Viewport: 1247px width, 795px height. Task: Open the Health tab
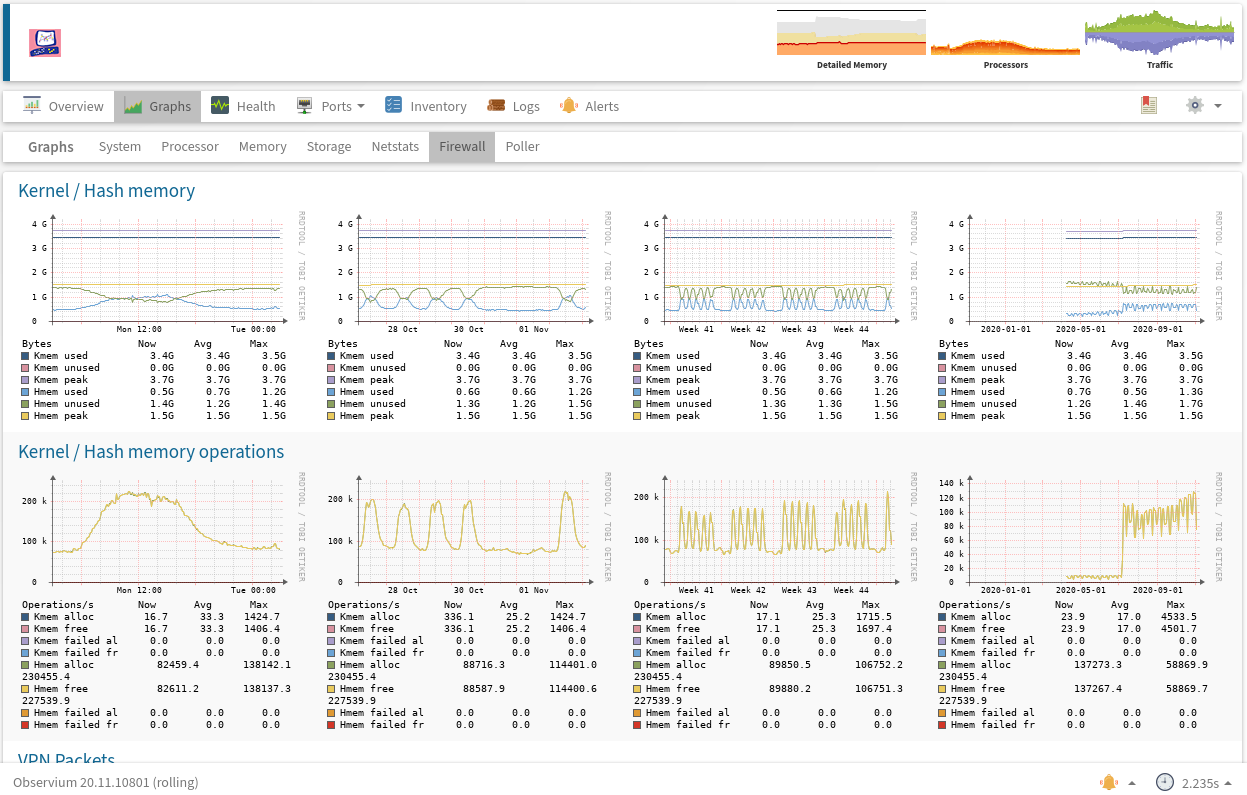pos(243,106)
